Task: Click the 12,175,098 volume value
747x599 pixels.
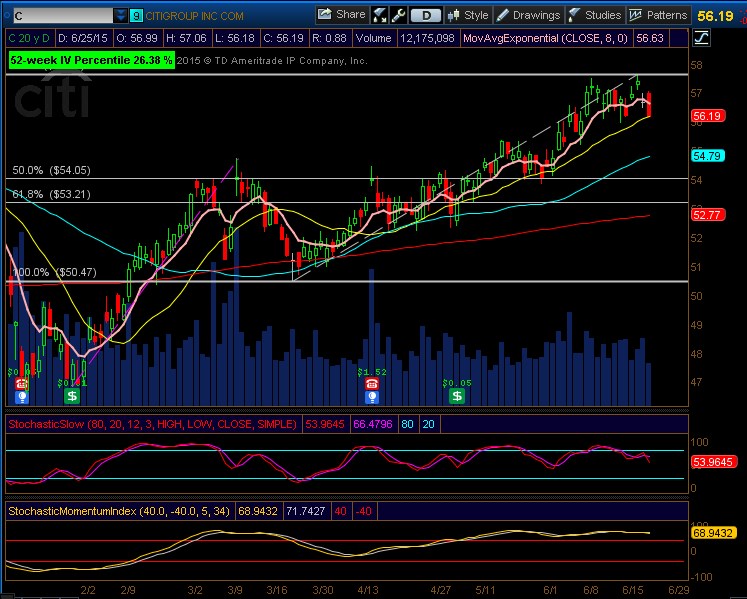Action: (427, 38)
